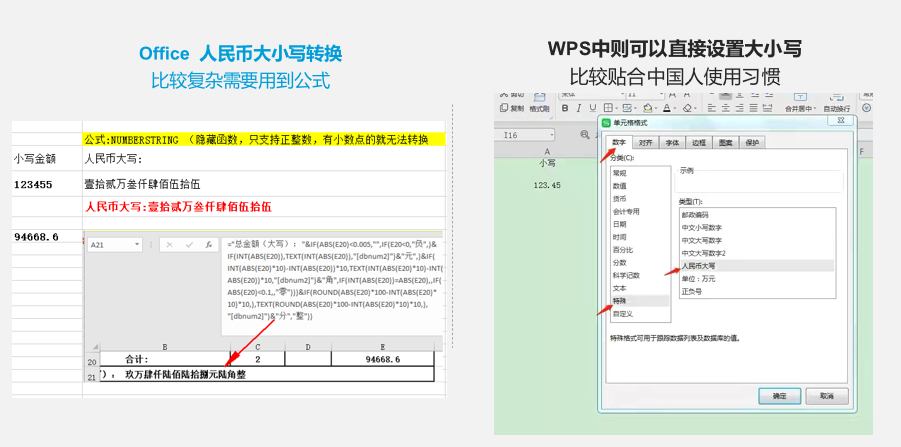
Task: Click the distributed alignment icon
Action: (x=770, y=108)
